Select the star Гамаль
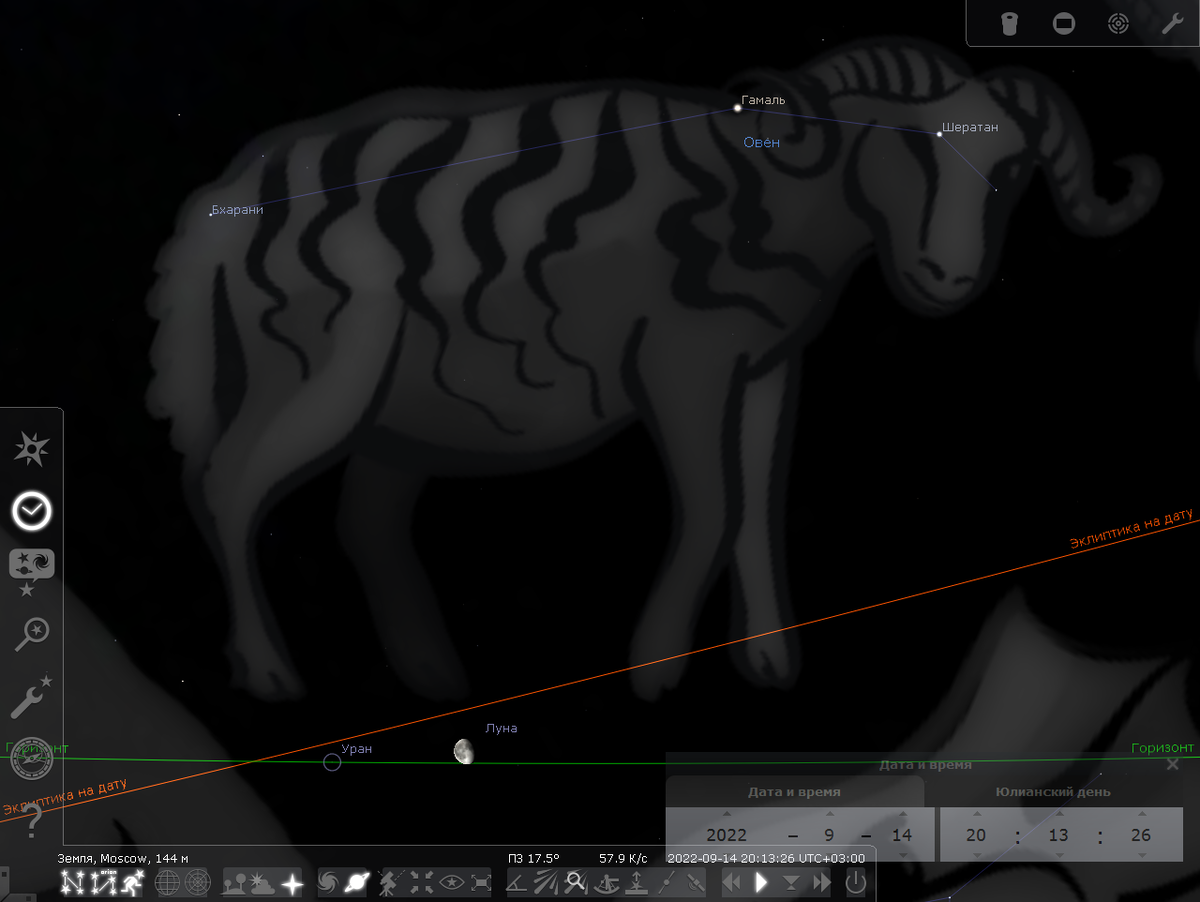 737,107
